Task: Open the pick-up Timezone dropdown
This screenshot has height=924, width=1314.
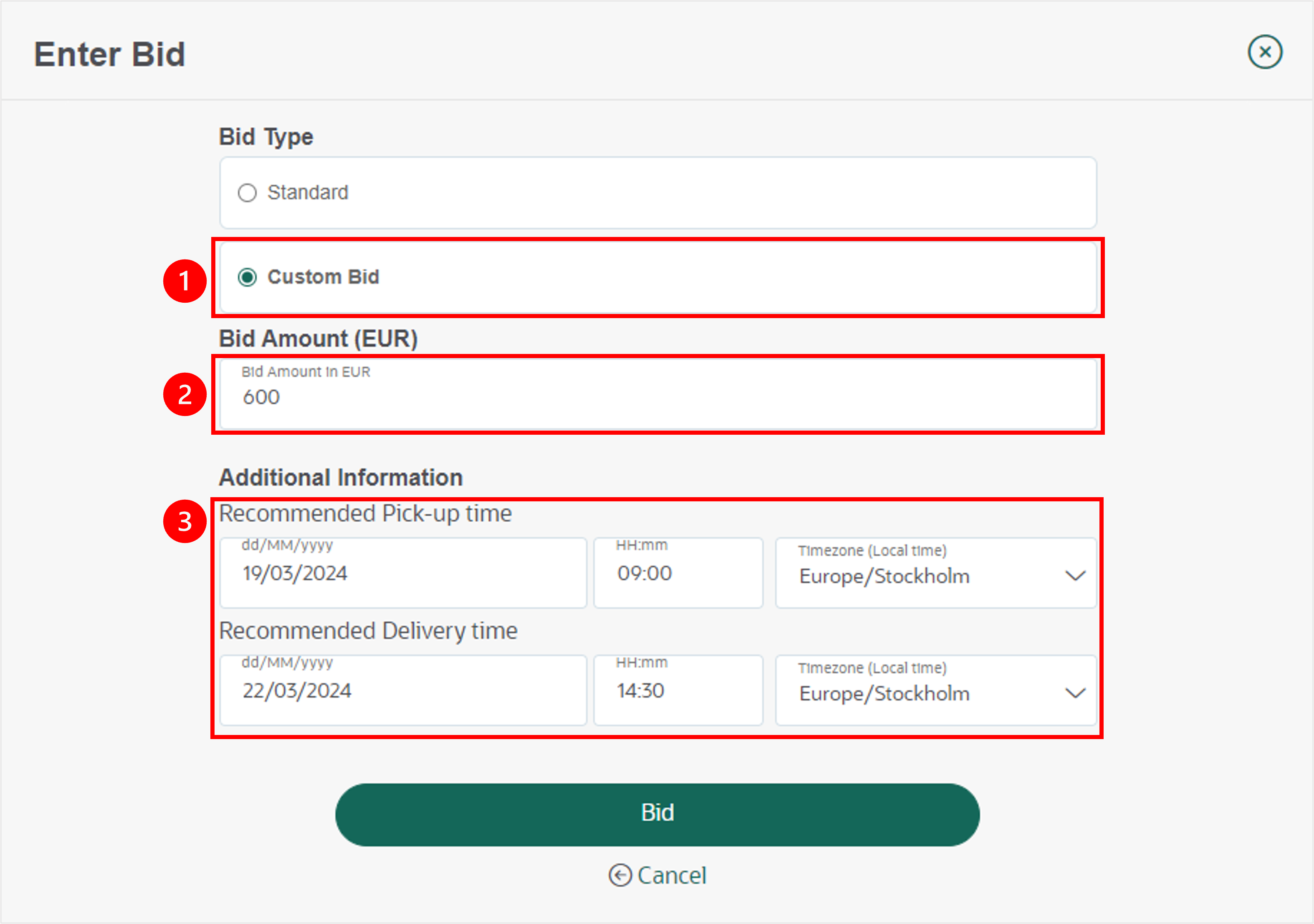Action: (936, 573)
